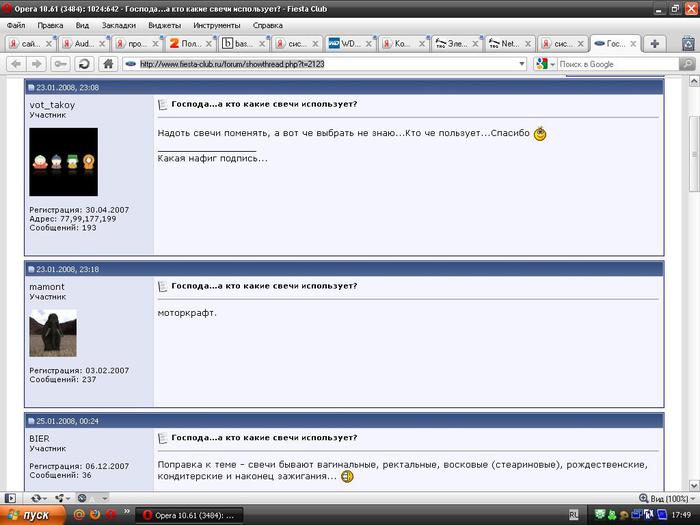The width and height of the screenshot is (700, 525).
Task: Open the closed tabs trash icon
Action: (x=689, y=44)
